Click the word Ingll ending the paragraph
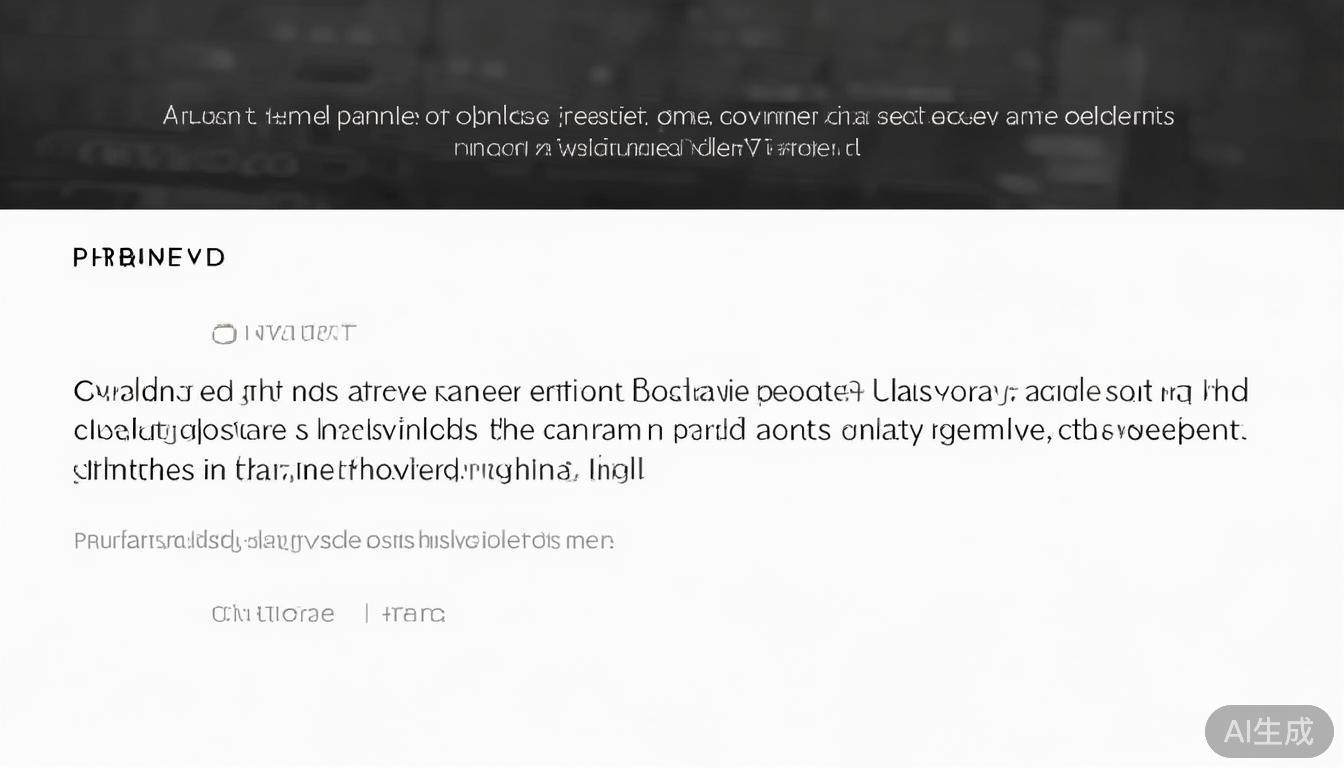Viewport: 1344px width, 768px height. click(x=617, y=470)
